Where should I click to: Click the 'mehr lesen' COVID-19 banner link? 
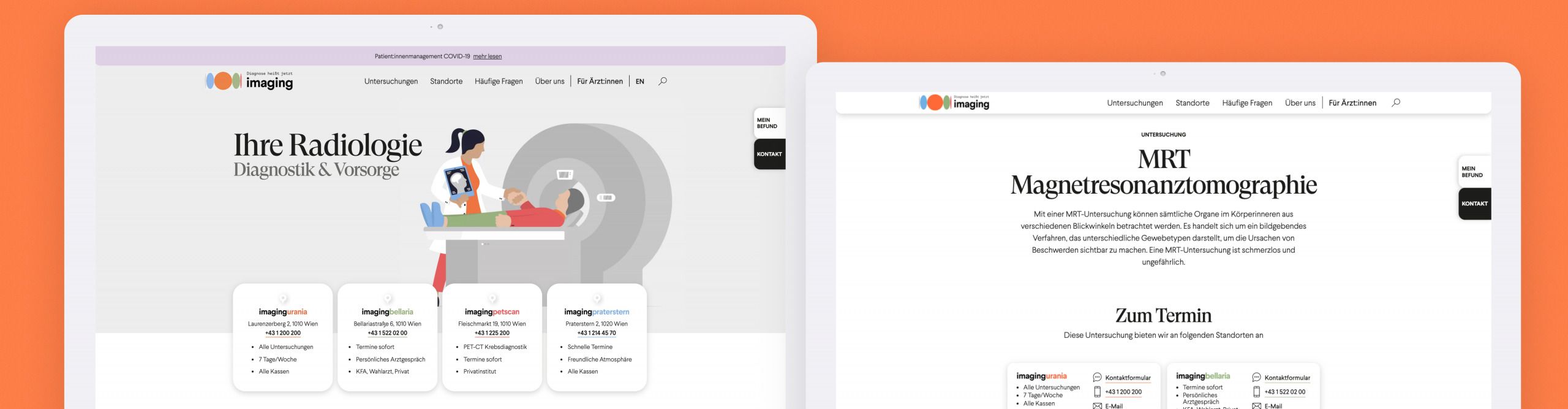coord(487,56)
